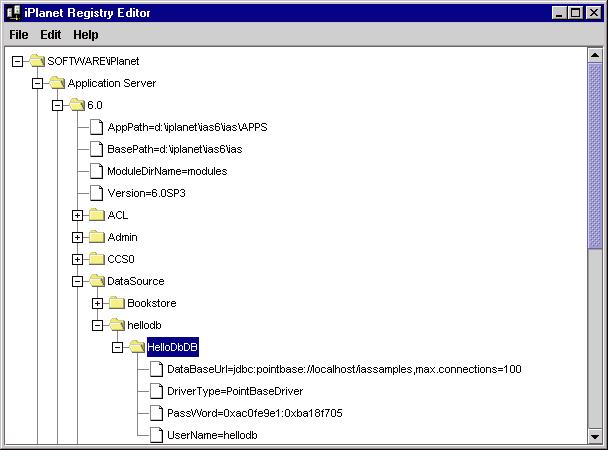Click the PassWord value document icon
This screenshot has width=608, height=450.
coord(156,413)
